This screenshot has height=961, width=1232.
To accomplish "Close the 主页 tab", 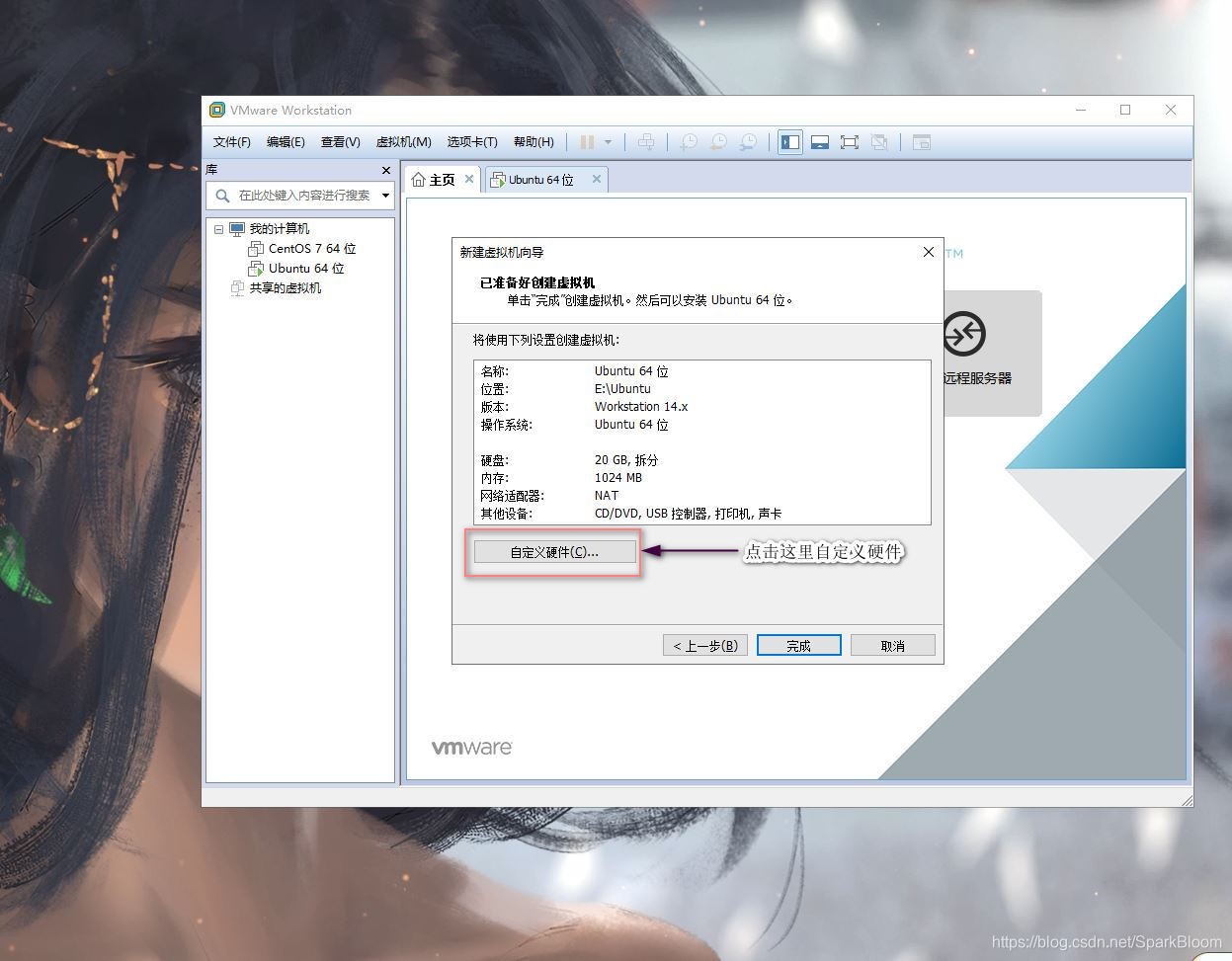I will click(x=469, y=179).
